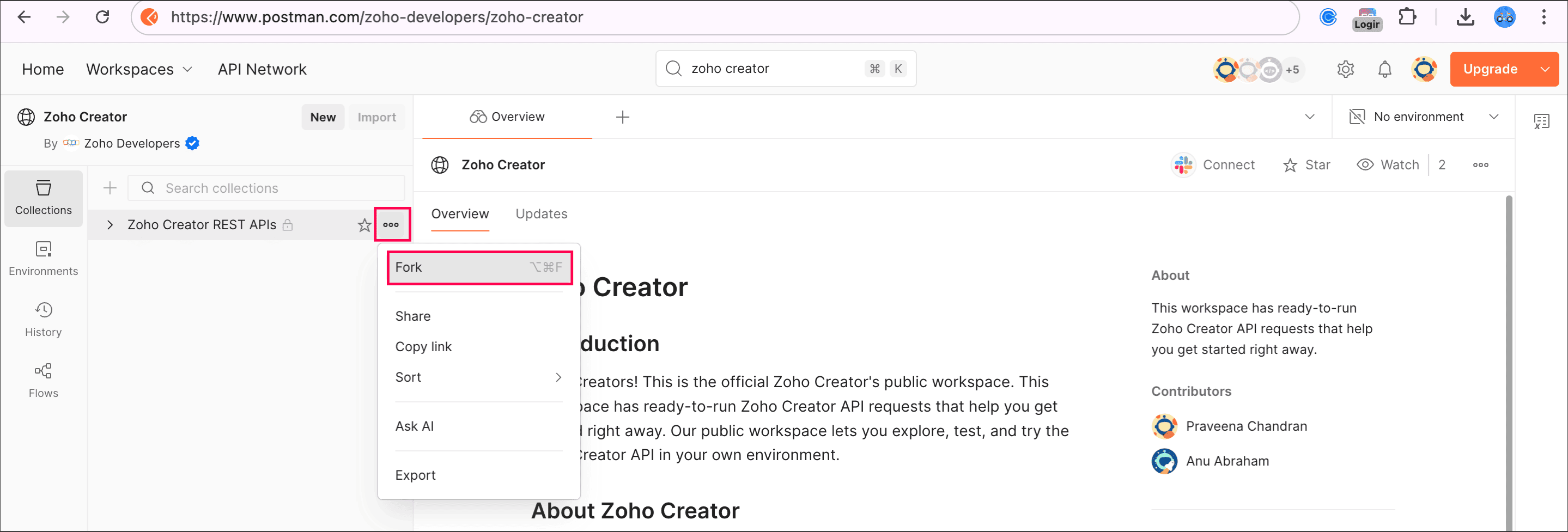Screen dimensions: 1568x532
Task: Click the watch count 2
Action: coord(1442,165)
